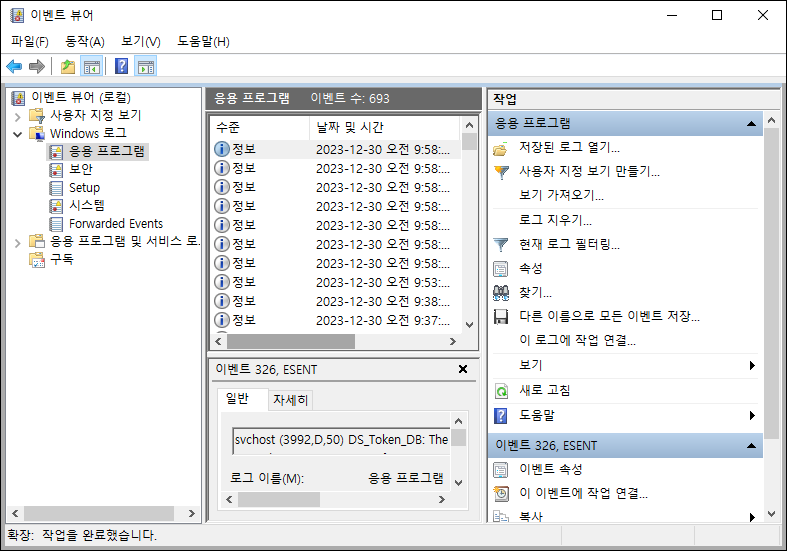Click the floppy disk save events icon
The height and width of the screenshot is (551, 787).
(x=501, y=317)
